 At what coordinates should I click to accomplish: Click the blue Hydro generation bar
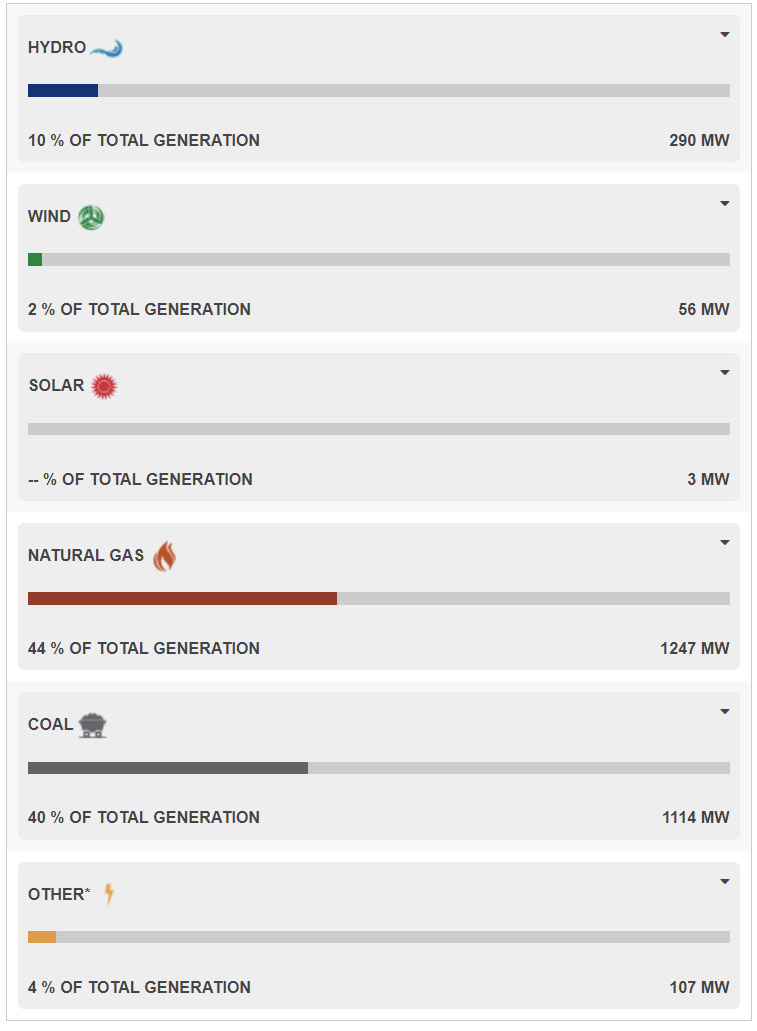tap(63, 91)
